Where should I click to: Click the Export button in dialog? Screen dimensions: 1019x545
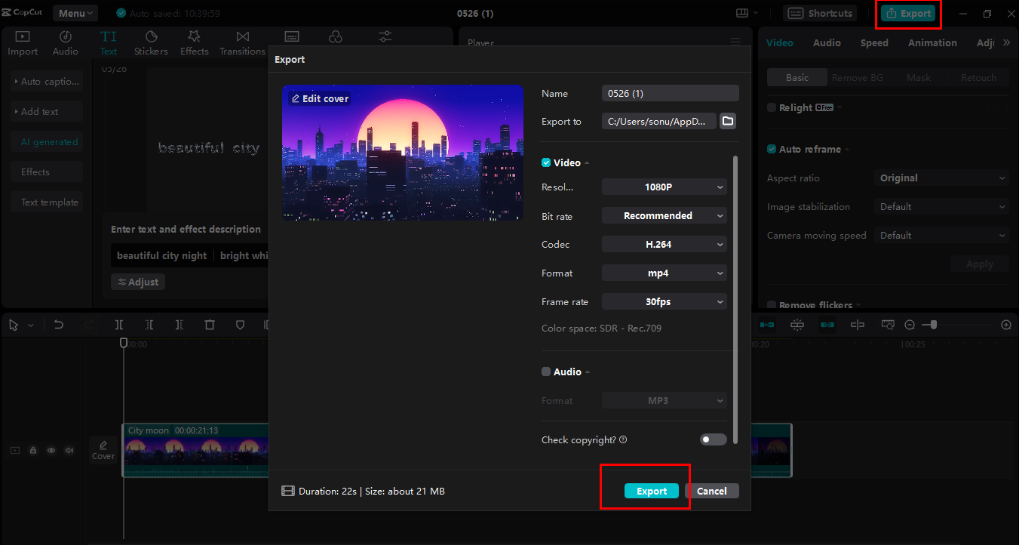pos(651,491)
